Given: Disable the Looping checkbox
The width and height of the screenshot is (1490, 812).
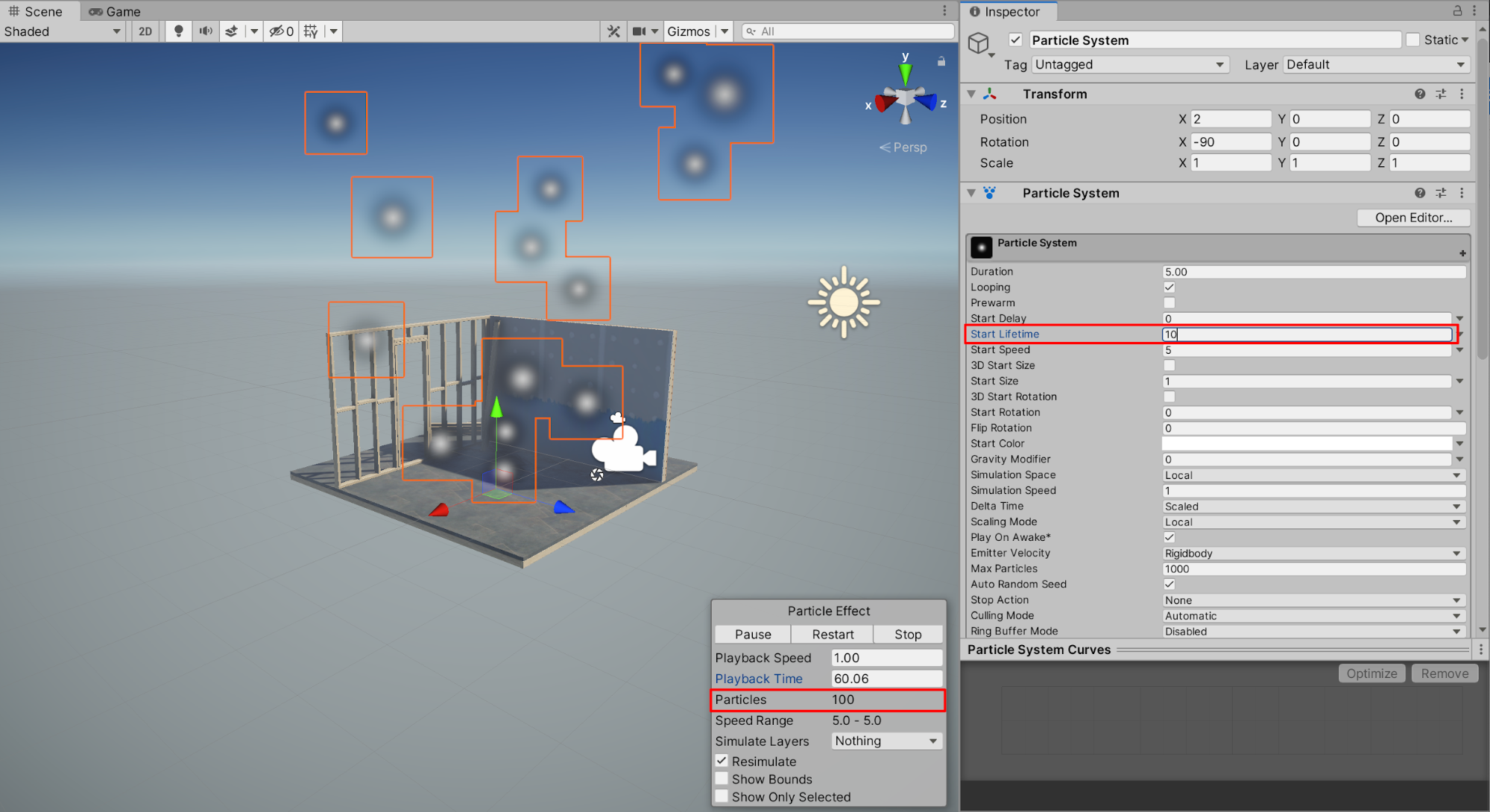Looking at the screenshot, I should click(1169, 288).
